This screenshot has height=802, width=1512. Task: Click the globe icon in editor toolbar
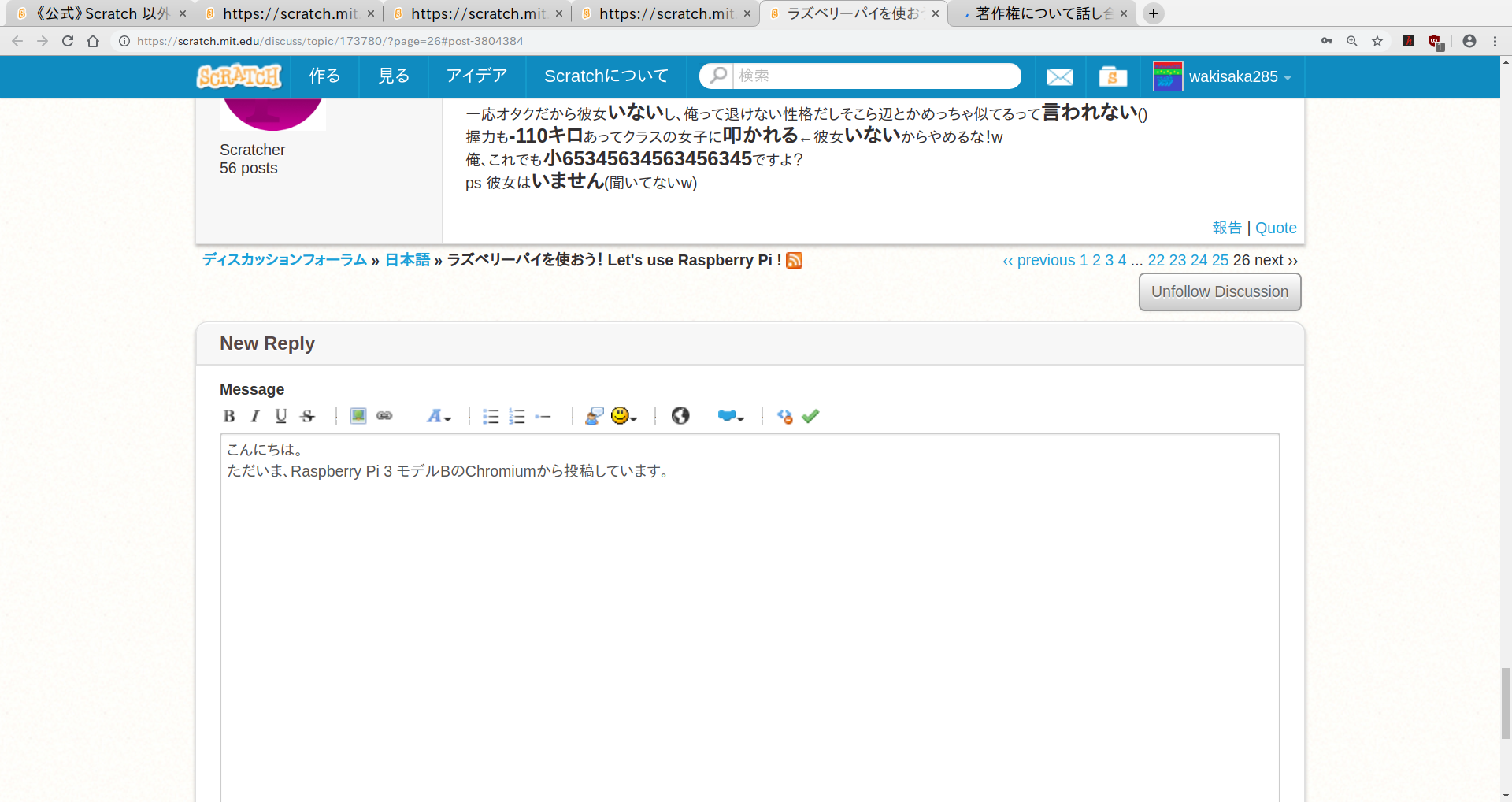pos(680,416)
